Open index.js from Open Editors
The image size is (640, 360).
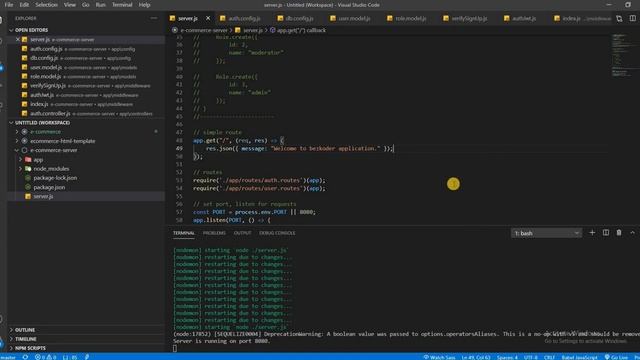39,104
